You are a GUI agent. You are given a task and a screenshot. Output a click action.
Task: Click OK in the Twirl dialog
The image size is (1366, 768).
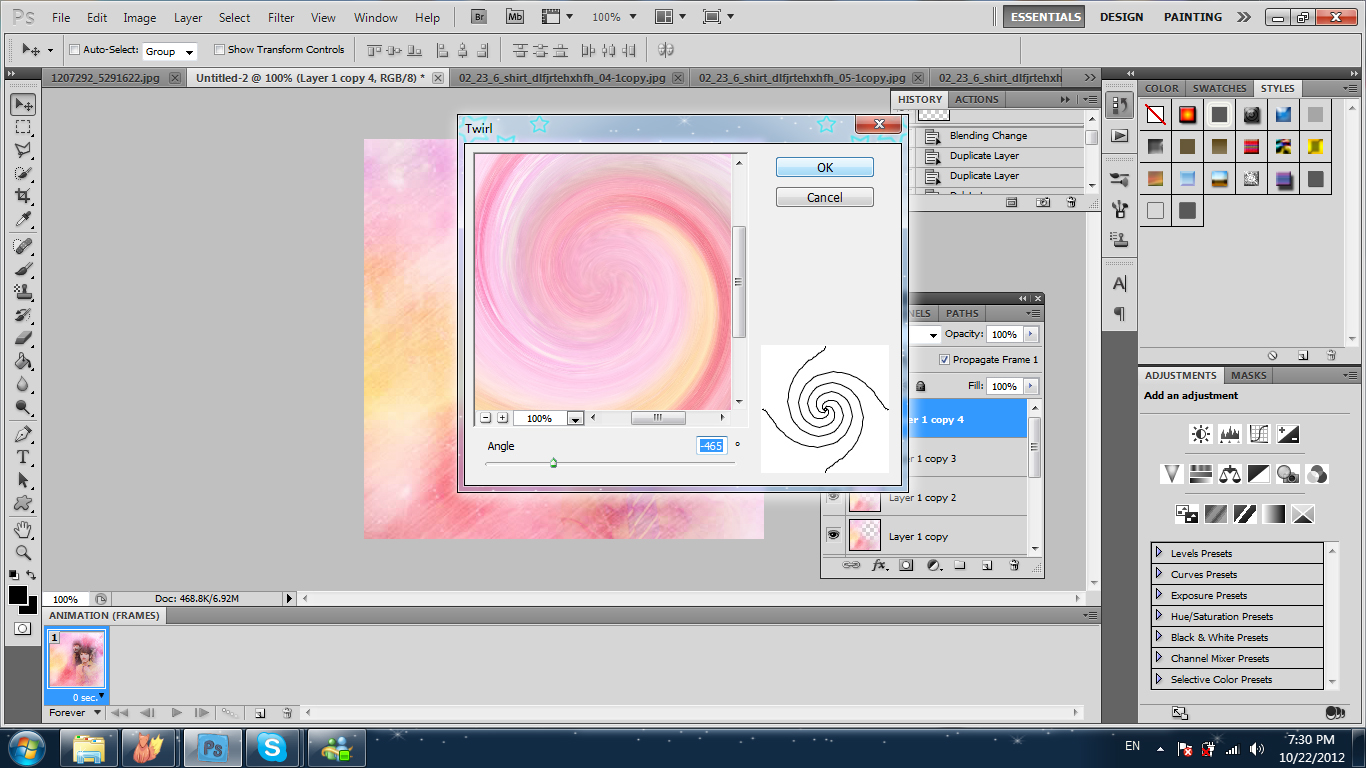824,168
